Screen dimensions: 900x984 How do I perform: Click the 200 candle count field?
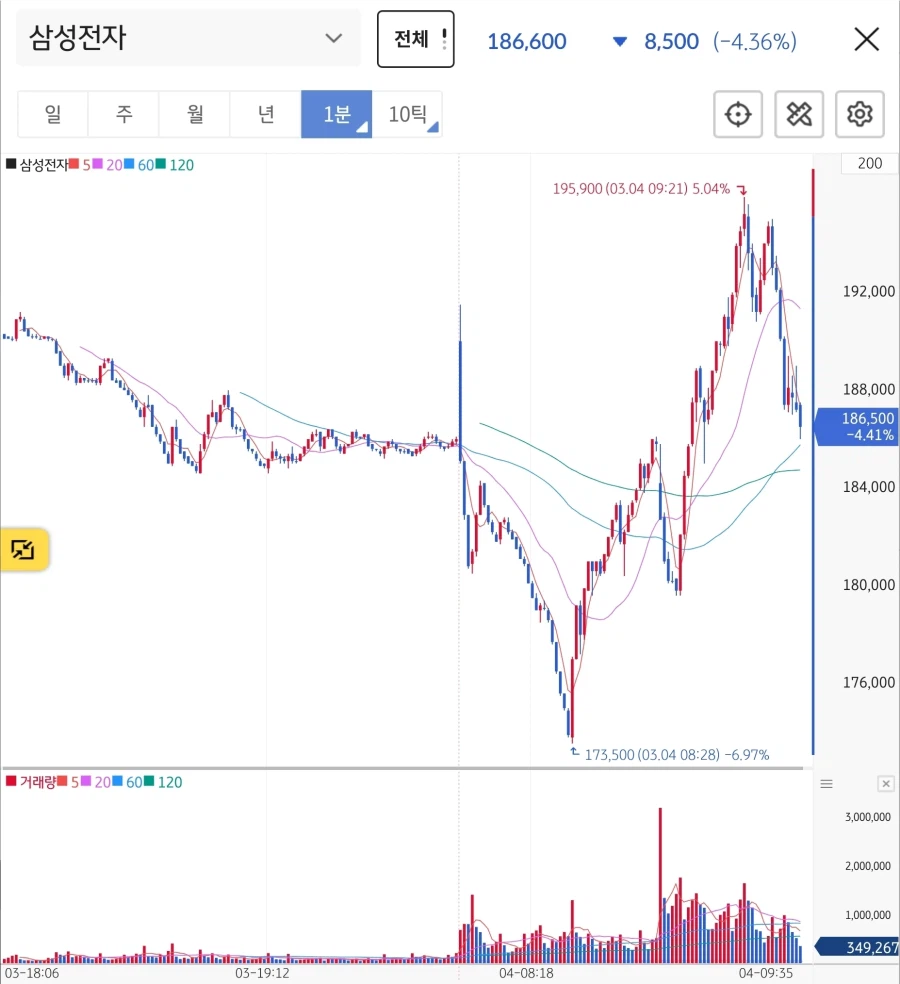click(870, 164)
